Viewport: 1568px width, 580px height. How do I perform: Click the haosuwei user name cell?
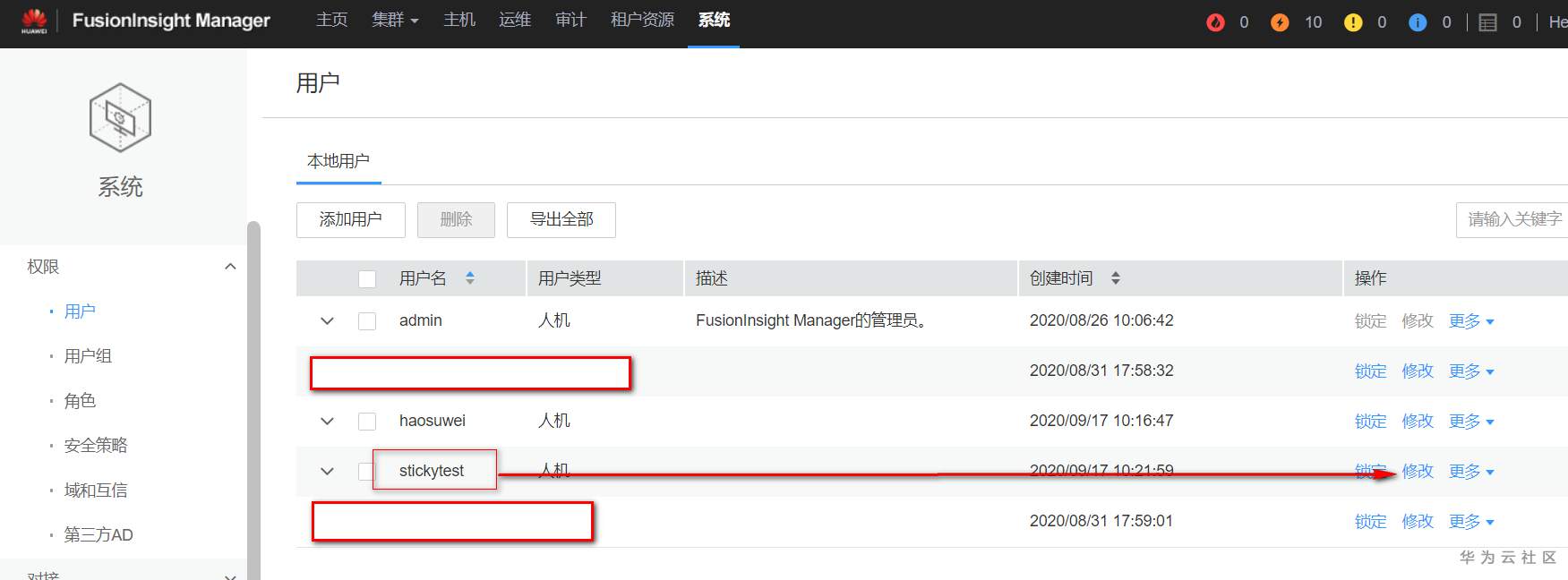pos(433,421)
